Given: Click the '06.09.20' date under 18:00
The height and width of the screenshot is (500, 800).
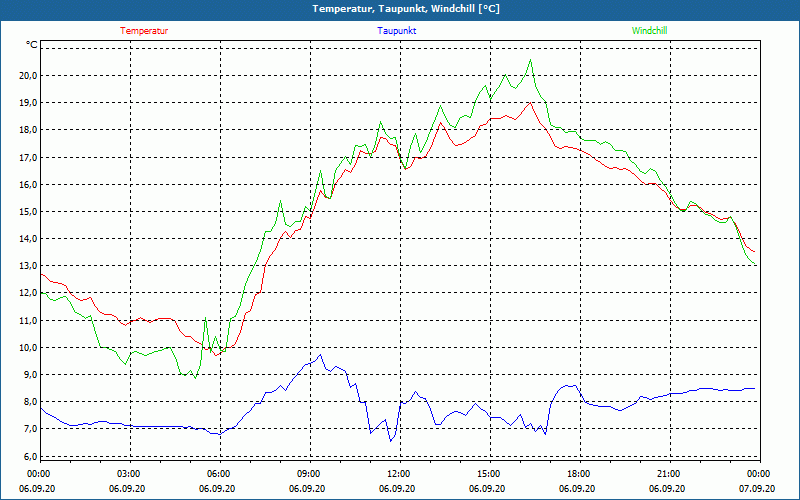Looking at the screenshot, I should point(577,488).
